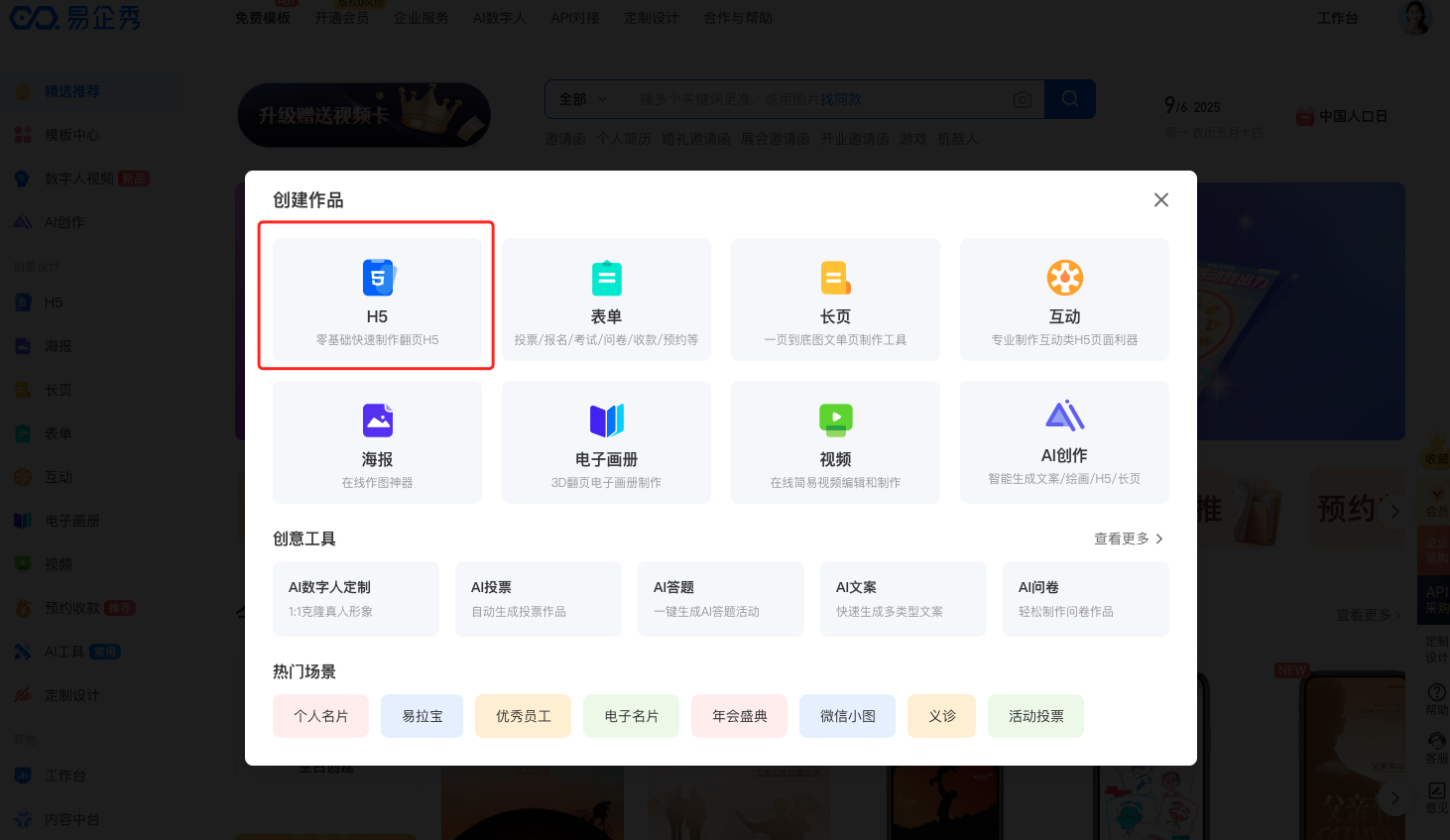Choose the 易拉宝 scene tag
The height and width of the screenshot is (840, 1450).
tap(422, 716)
